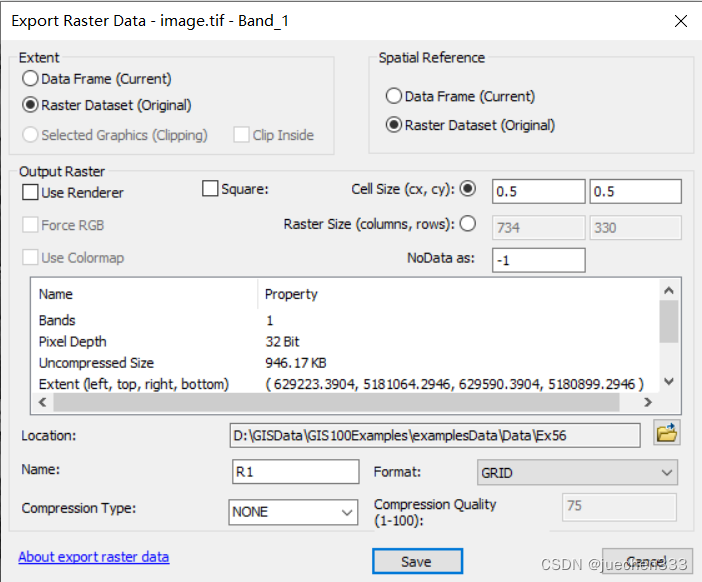Select the Pixel Depth row
702x582 pixels.
pyautogui.click(x=345, y=342)
